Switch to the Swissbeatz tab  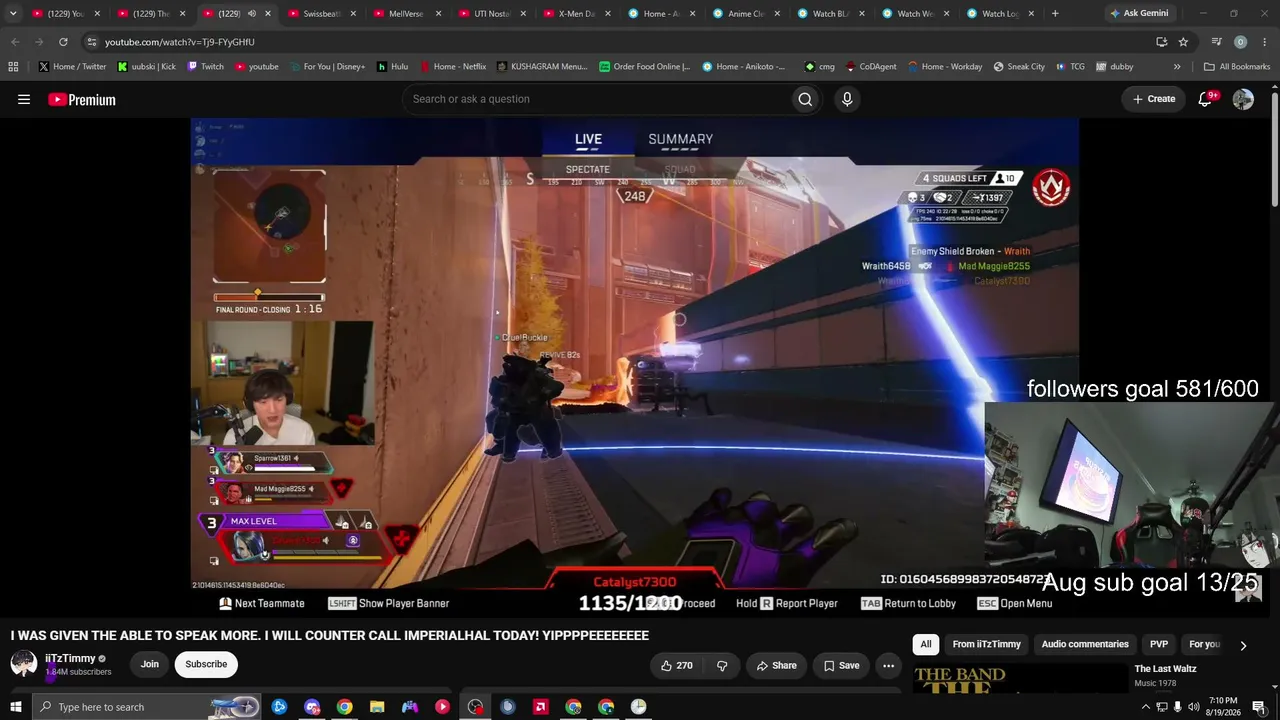[x=322, y=14]
